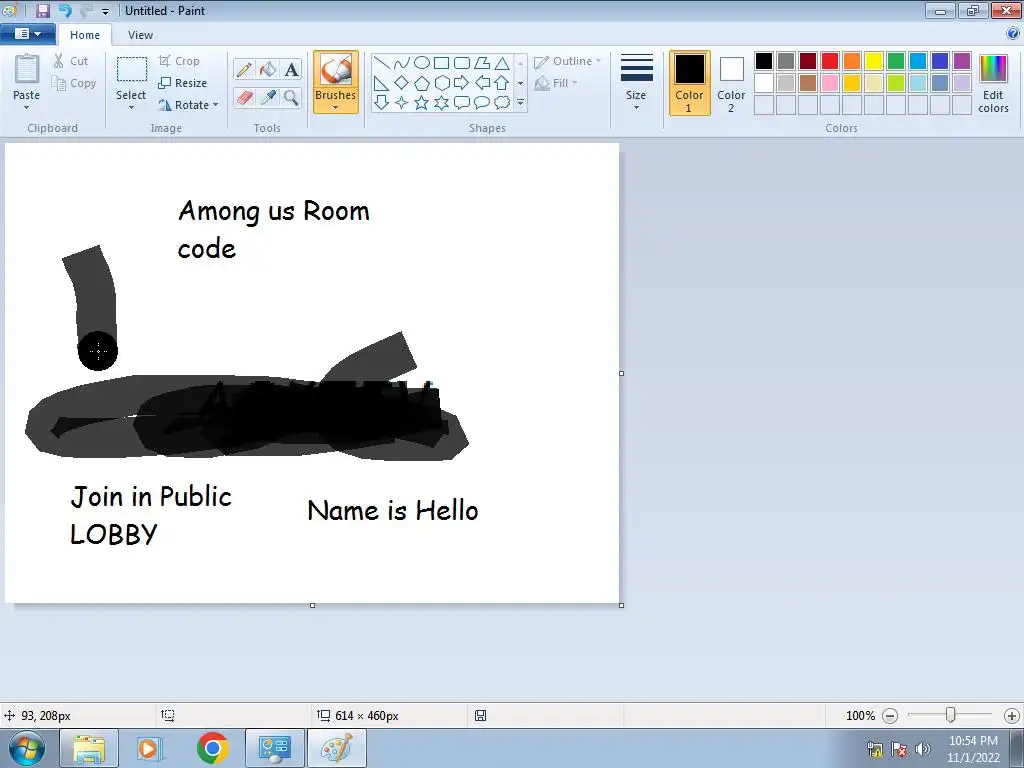Click the Resize button

tap(183, 83)
